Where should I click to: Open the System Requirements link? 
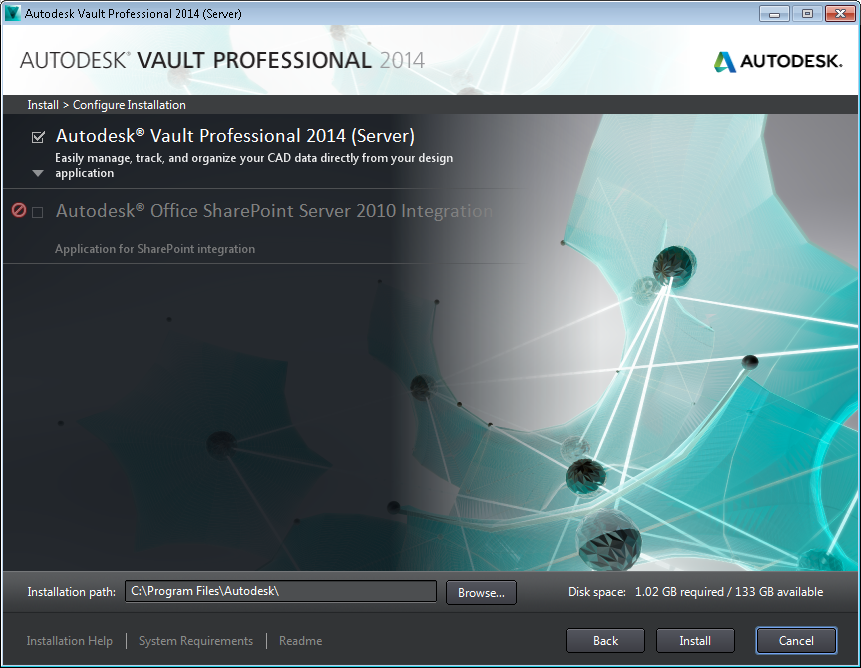pos(195,640)
